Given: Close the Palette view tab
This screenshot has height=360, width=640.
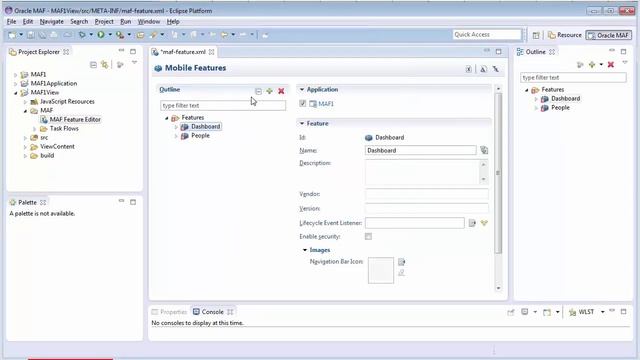Looking at the screenshot, I should click(43, 202).
